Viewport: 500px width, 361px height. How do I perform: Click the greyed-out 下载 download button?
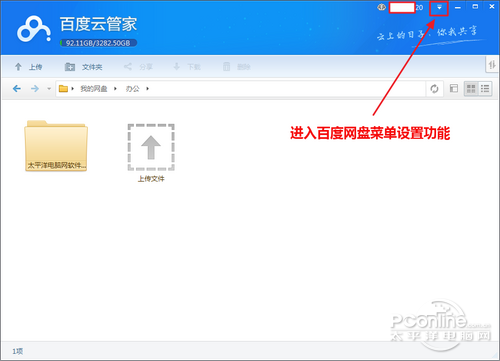coord(187,67)
